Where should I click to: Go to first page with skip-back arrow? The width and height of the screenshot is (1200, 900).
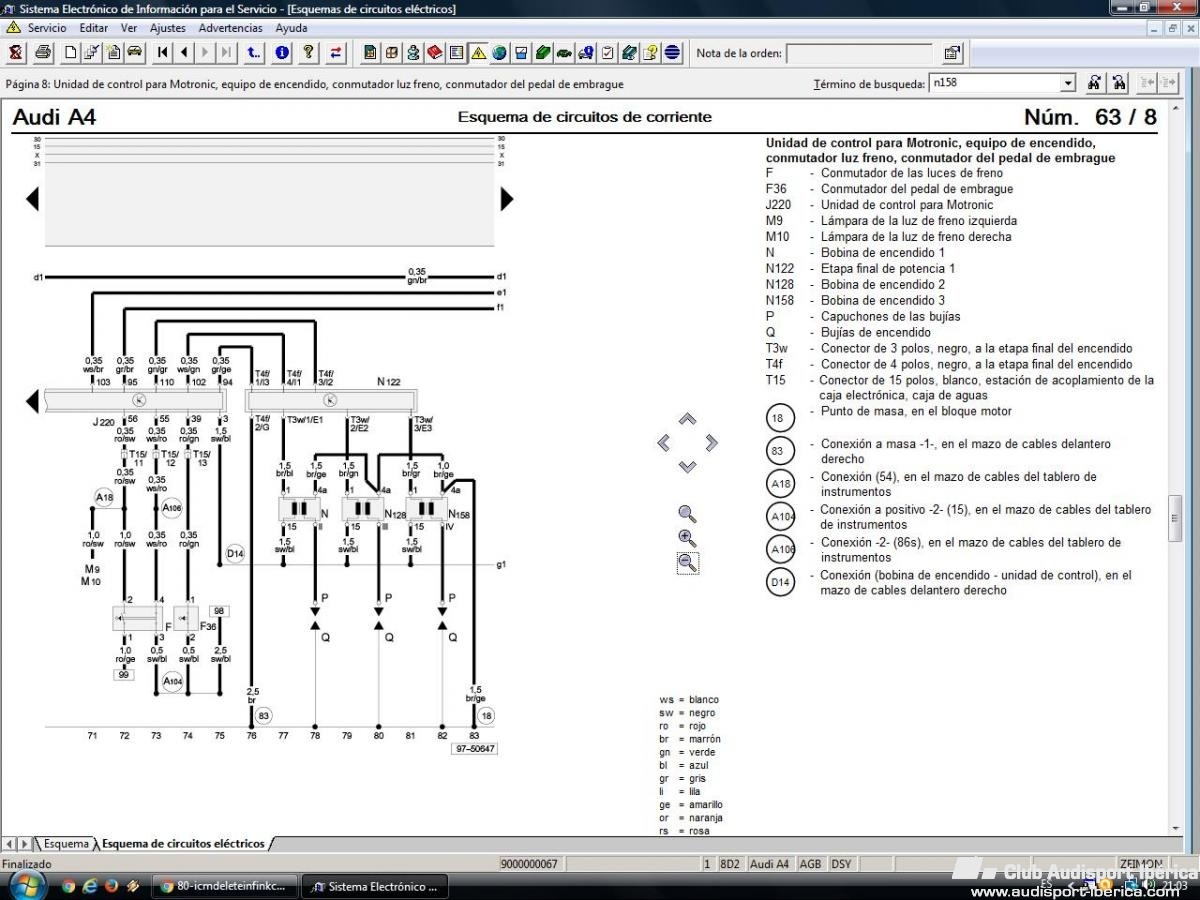pyautogui.click(x=162, y=52)
